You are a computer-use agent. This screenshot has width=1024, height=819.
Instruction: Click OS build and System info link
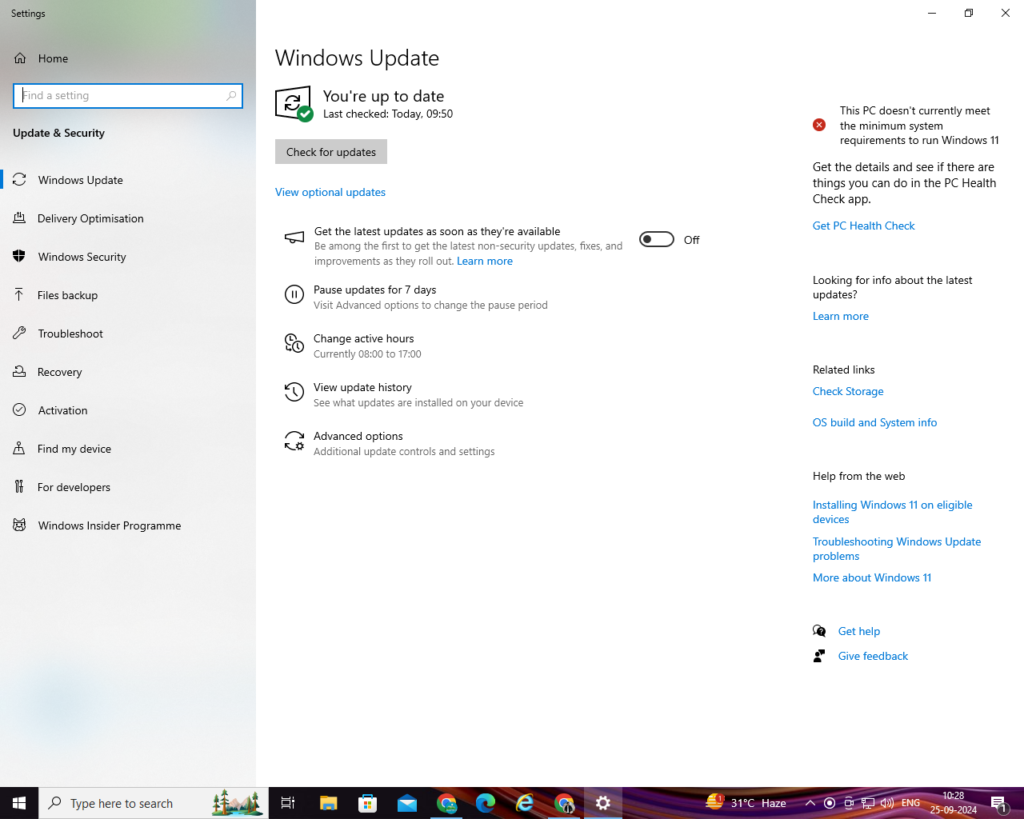pos(874,423)
